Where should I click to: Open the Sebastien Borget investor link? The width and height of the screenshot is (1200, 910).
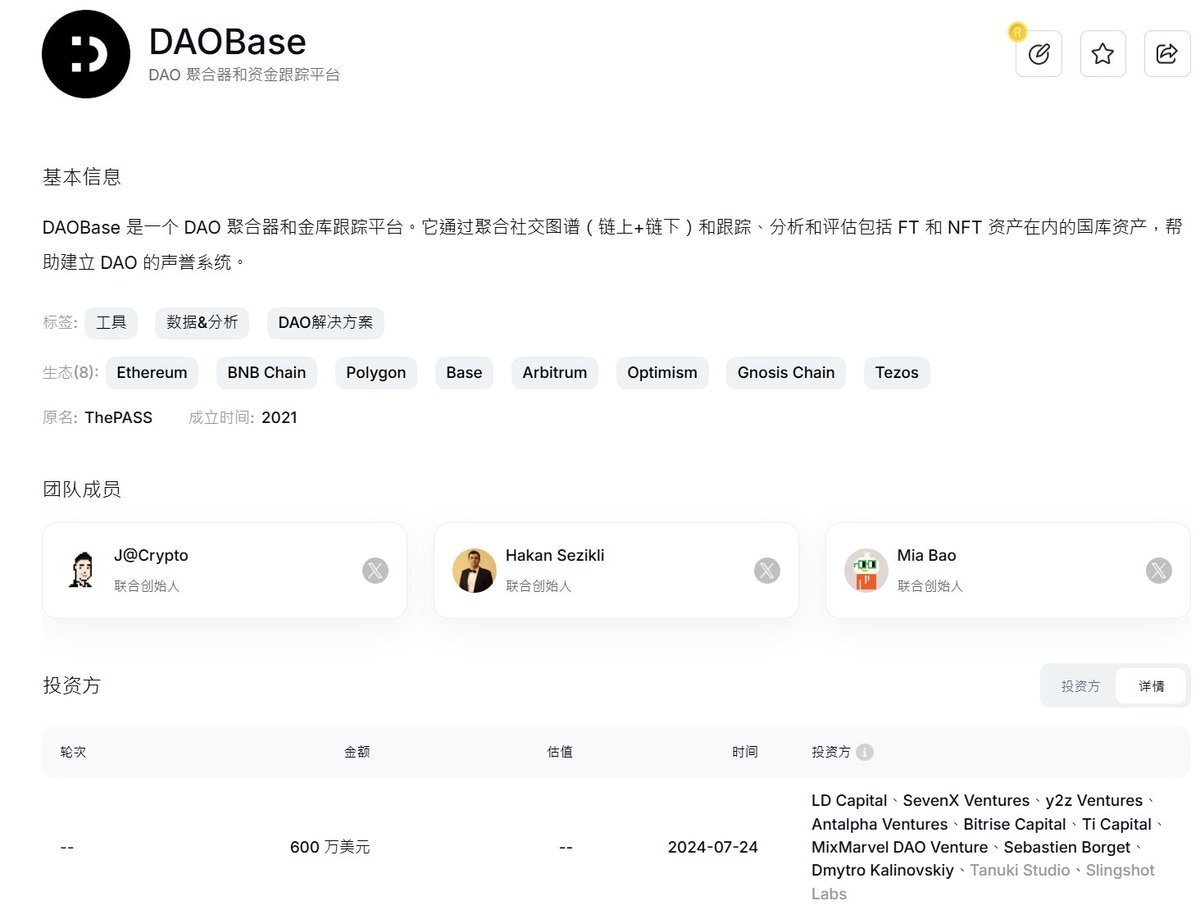click(x=1067, y=847)
